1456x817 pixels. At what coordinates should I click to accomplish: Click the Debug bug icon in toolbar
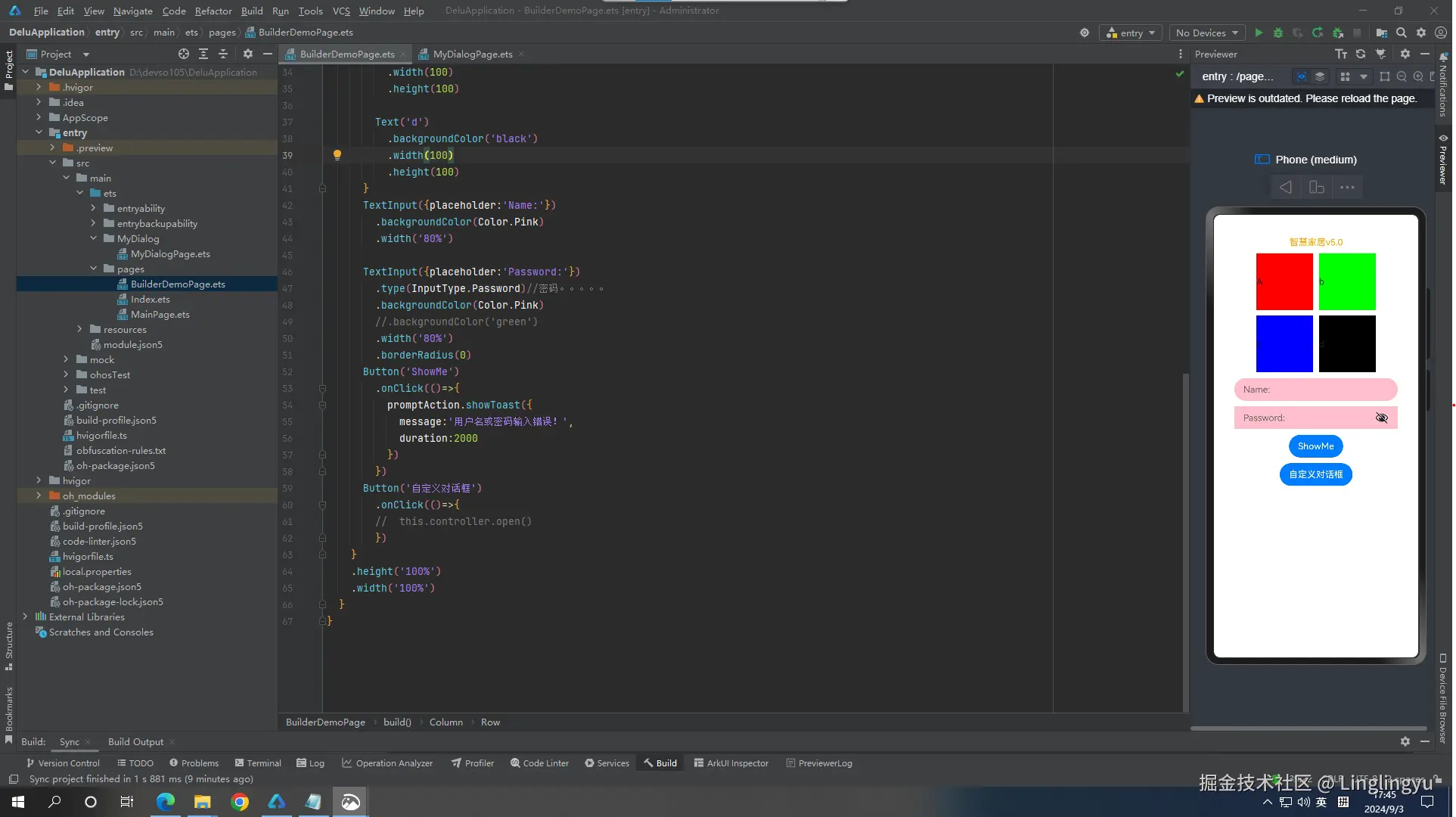(x=1278, y=33)
